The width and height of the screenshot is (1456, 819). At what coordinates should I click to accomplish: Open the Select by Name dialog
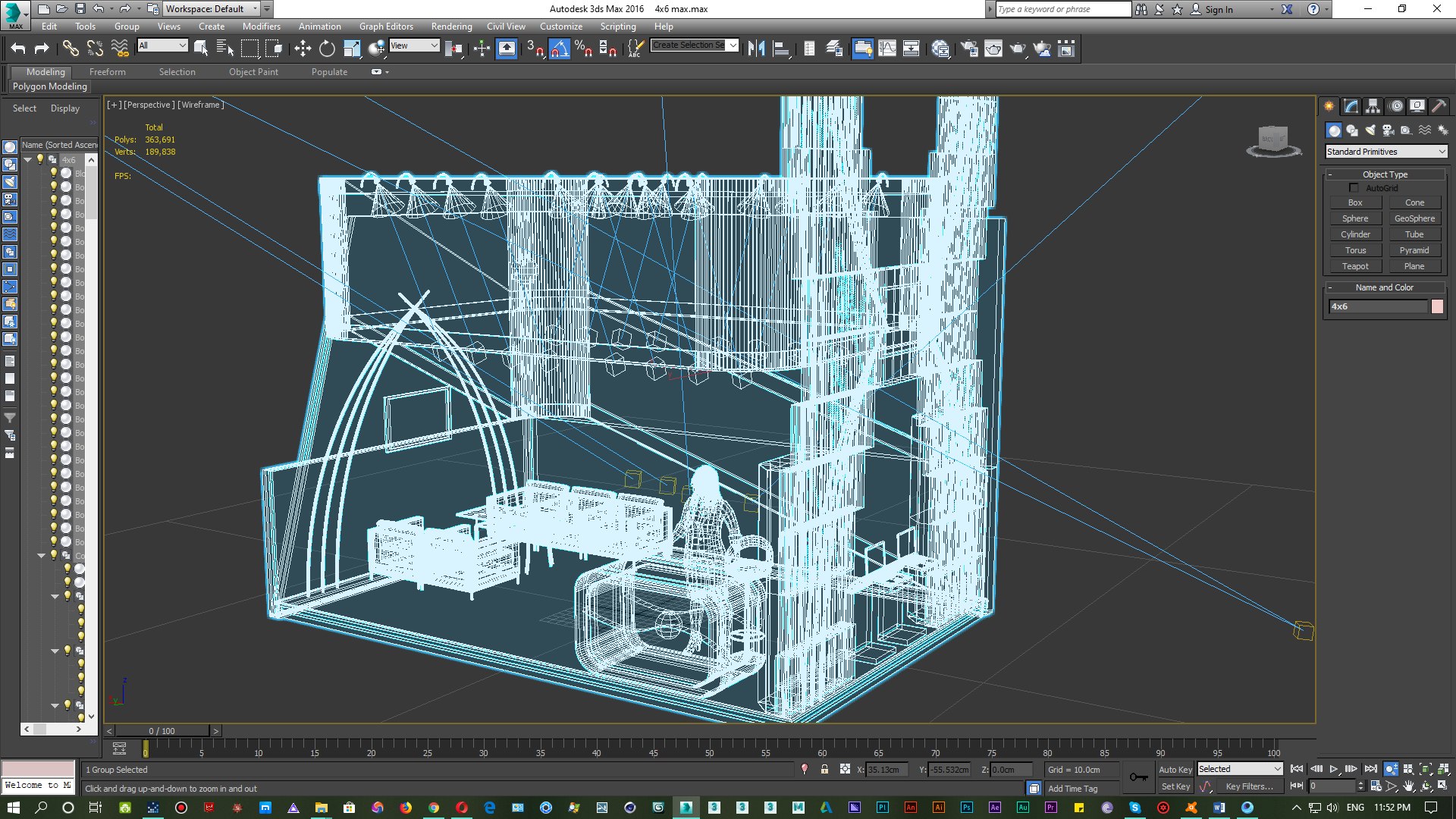pos(225,49)
